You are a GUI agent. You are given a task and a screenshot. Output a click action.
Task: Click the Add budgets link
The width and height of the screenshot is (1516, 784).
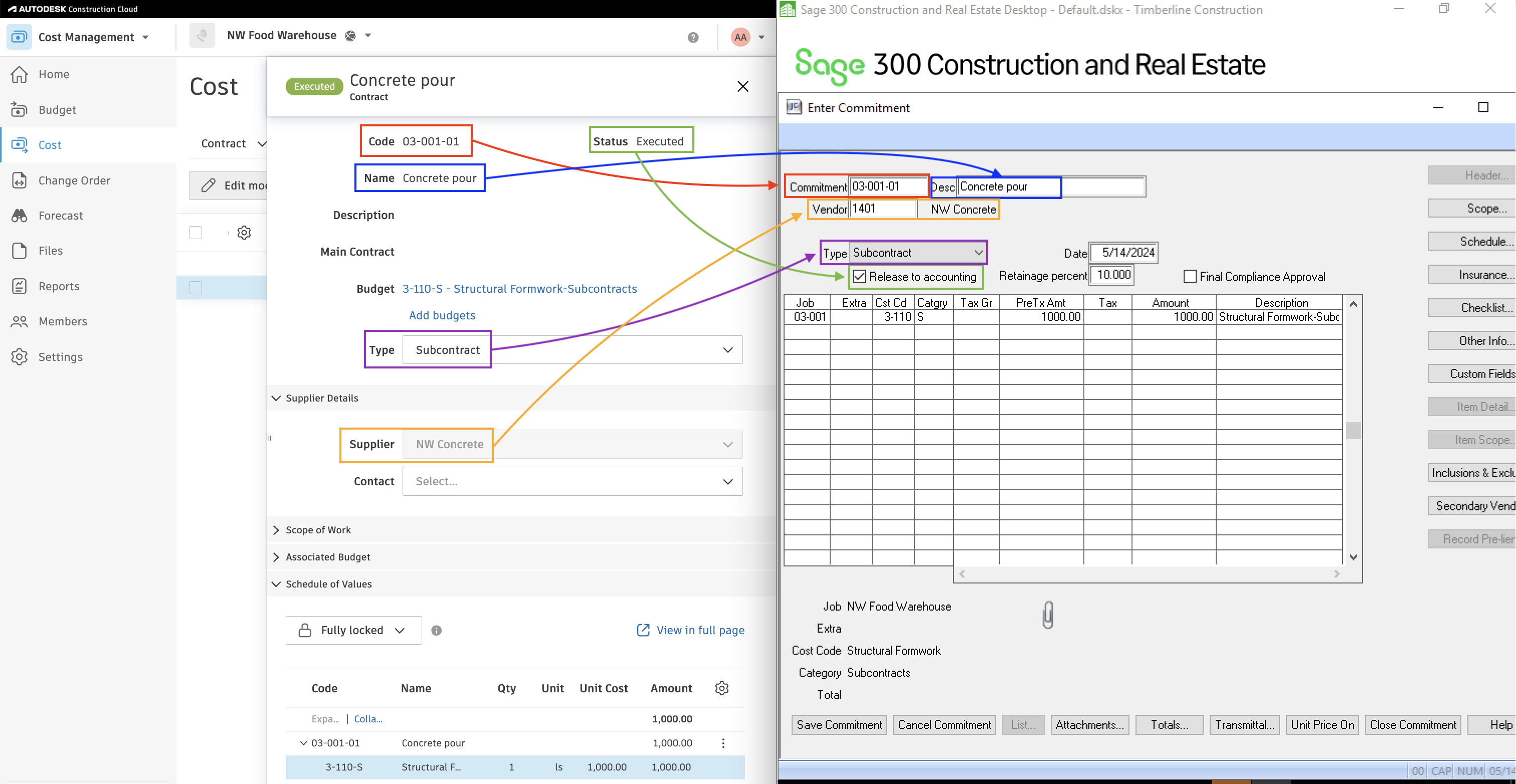tap(442, 315)
